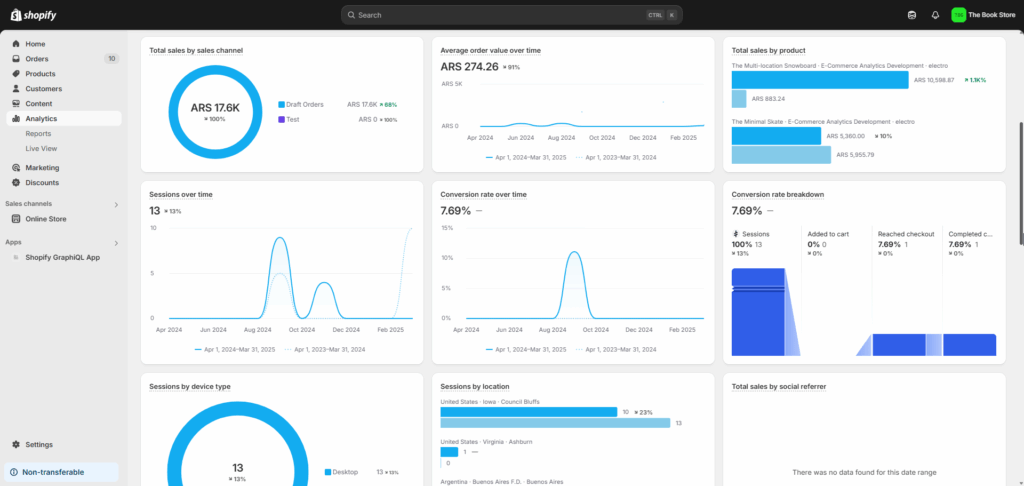Click 'United States · Virginia · Ashburn' row

pos(486,442)
